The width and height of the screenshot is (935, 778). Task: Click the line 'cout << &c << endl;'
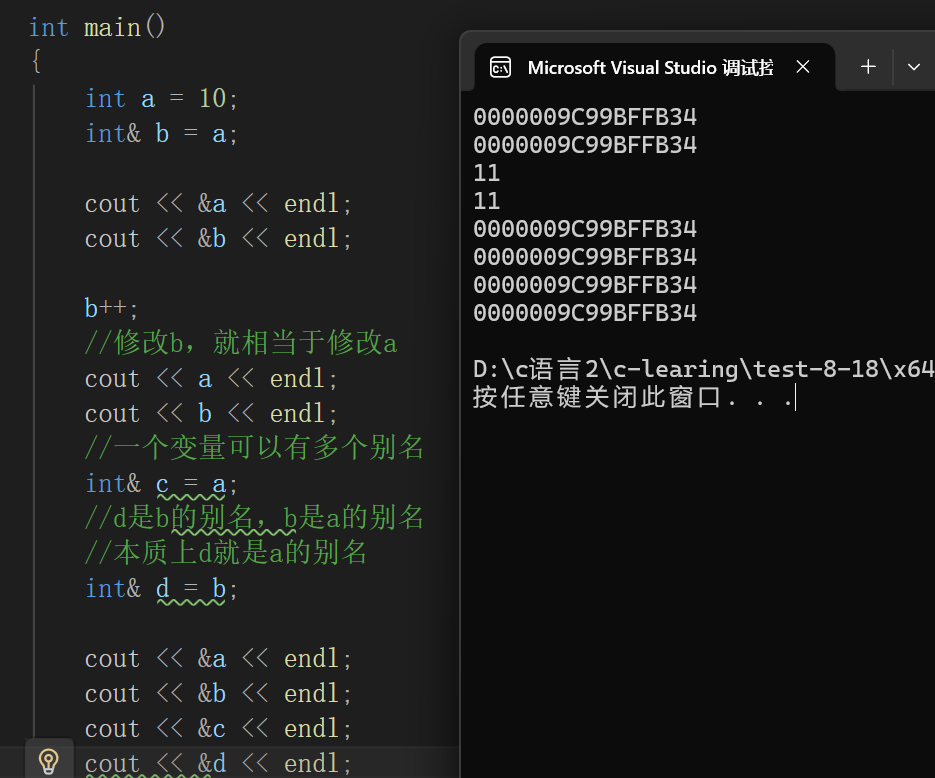tap(218, 729)
